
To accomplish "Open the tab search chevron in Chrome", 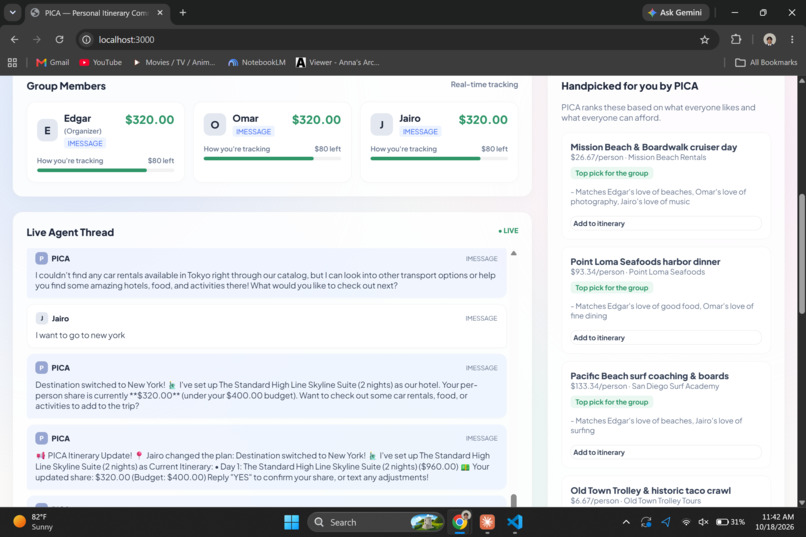I will (x=12, y=12).
